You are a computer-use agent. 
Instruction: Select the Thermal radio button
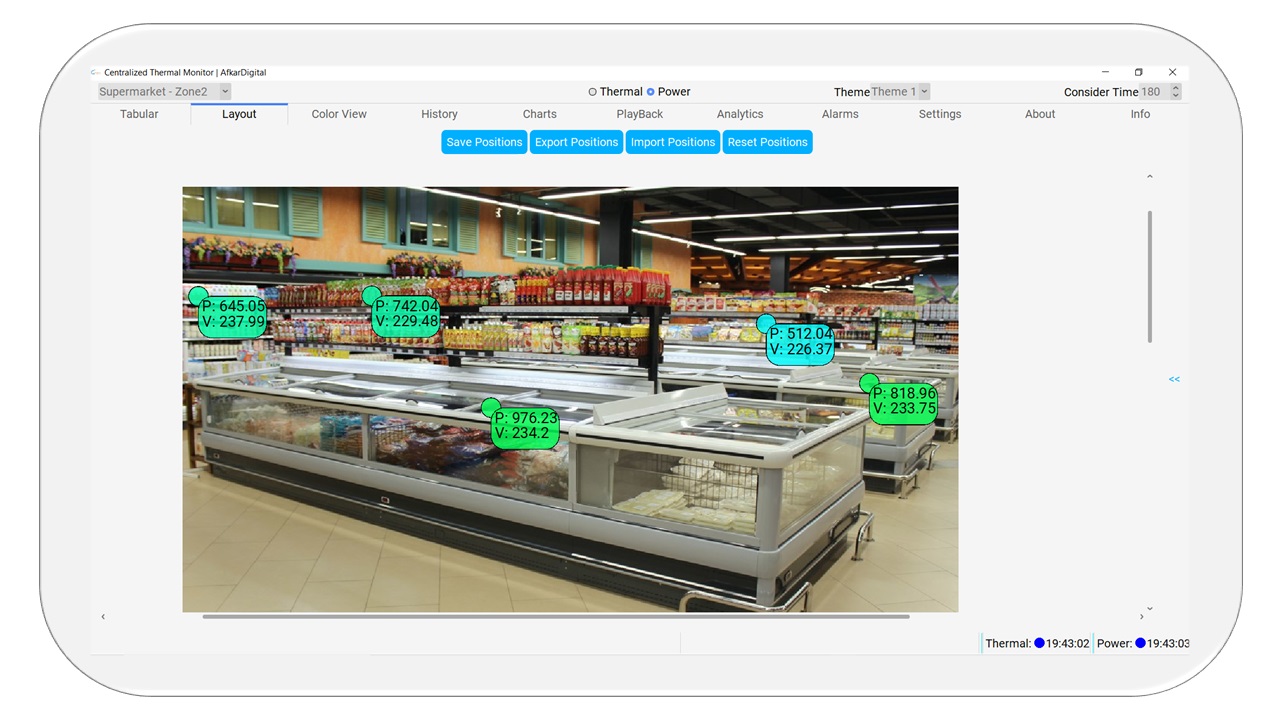(592, 92)
